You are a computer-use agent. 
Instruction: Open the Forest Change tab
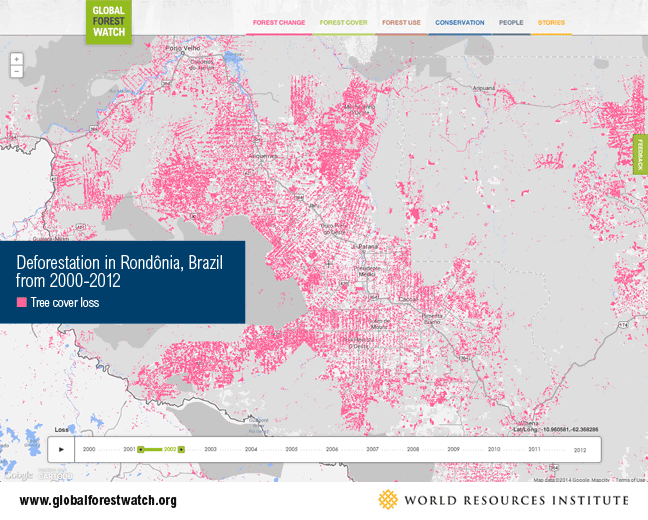[x=279, y=22]
